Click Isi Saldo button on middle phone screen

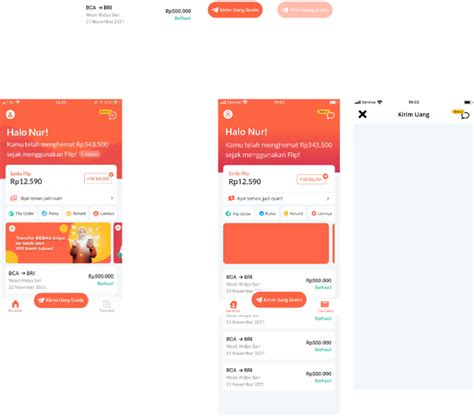[311, 179]
